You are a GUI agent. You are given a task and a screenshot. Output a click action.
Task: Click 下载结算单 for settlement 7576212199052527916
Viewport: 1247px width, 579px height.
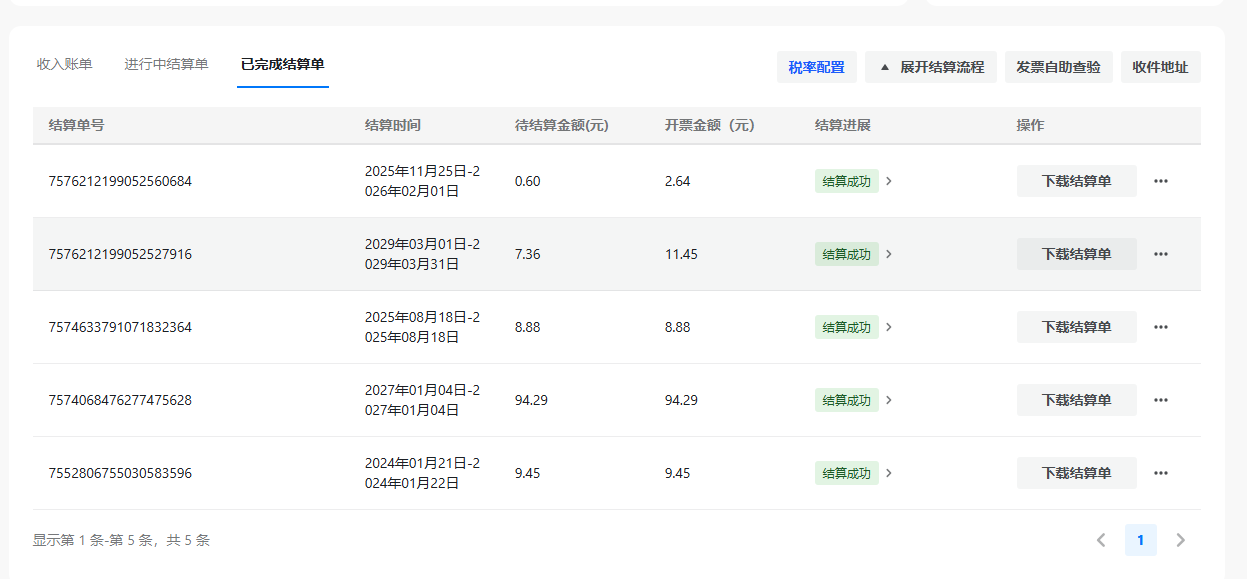1076,254
